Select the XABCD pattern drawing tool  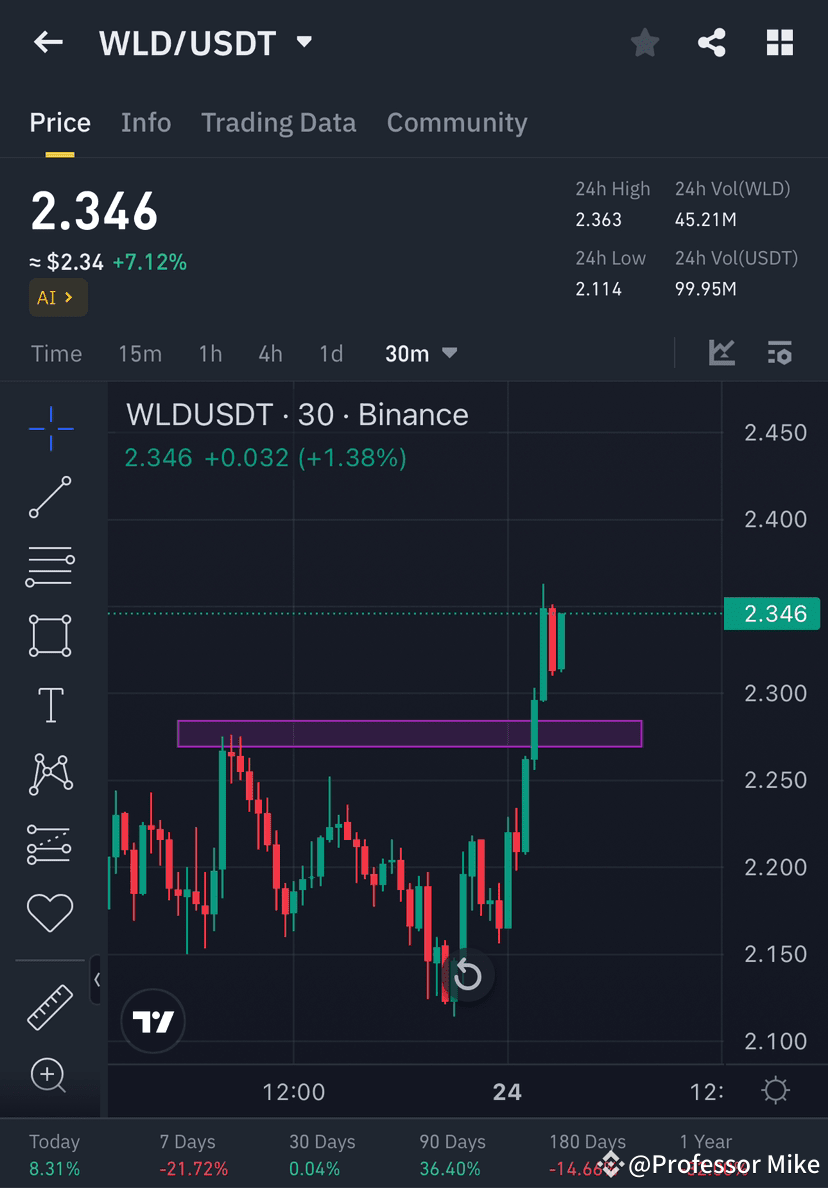pos(50,773)
